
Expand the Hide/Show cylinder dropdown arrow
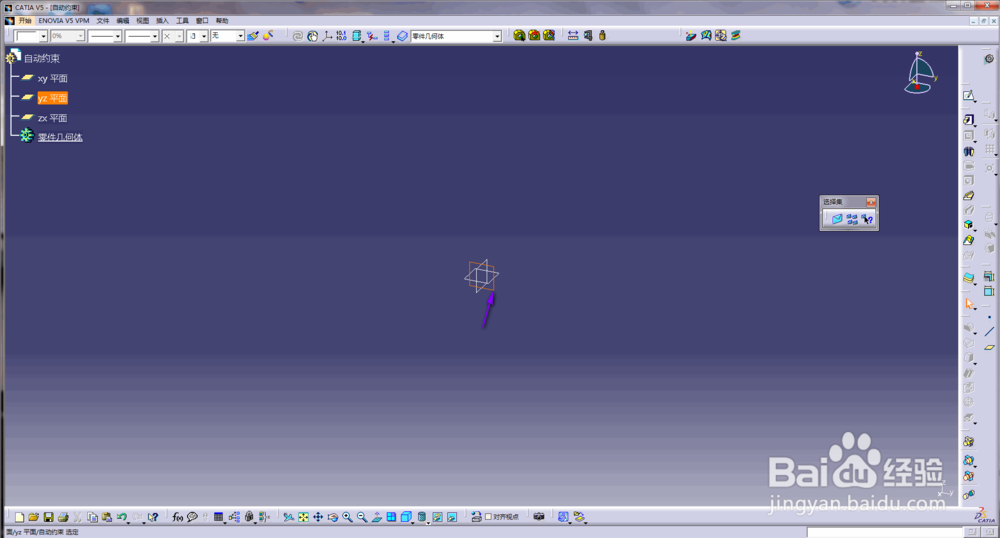pyautogui.click(x=427, y=523)
